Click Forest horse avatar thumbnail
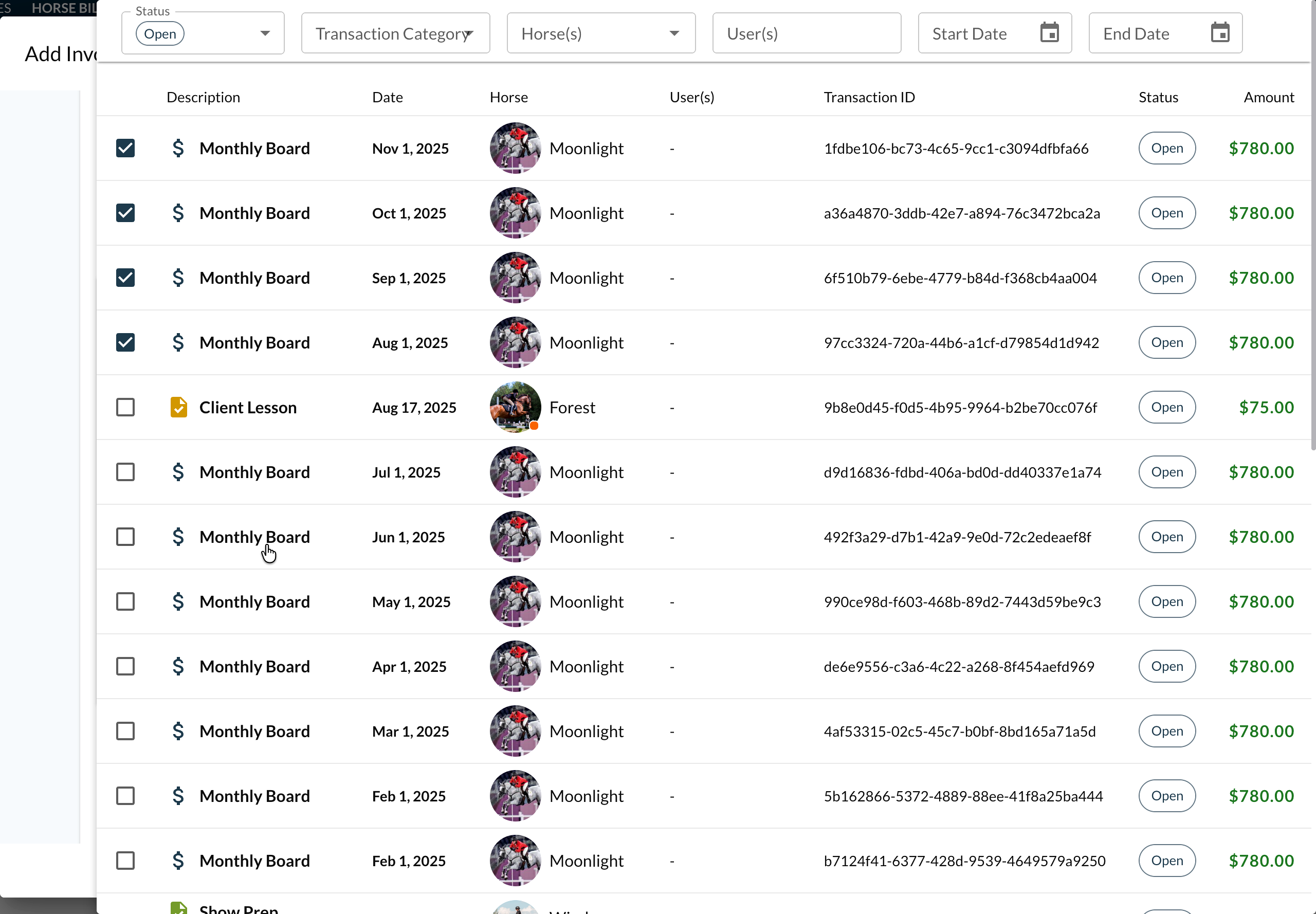 coord(515,407)
